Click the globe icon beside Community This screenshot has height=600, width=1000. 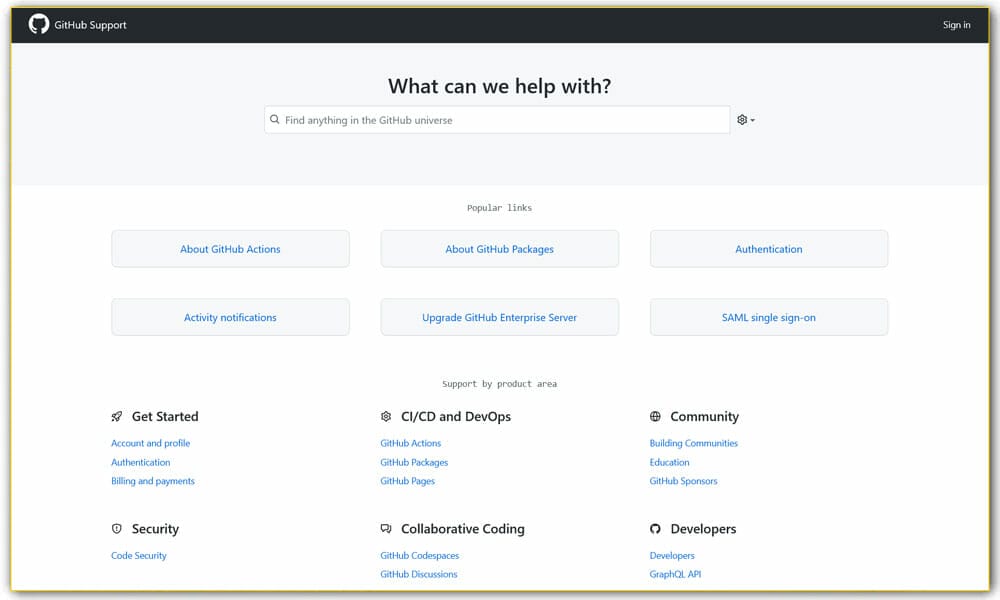point(656,416)
